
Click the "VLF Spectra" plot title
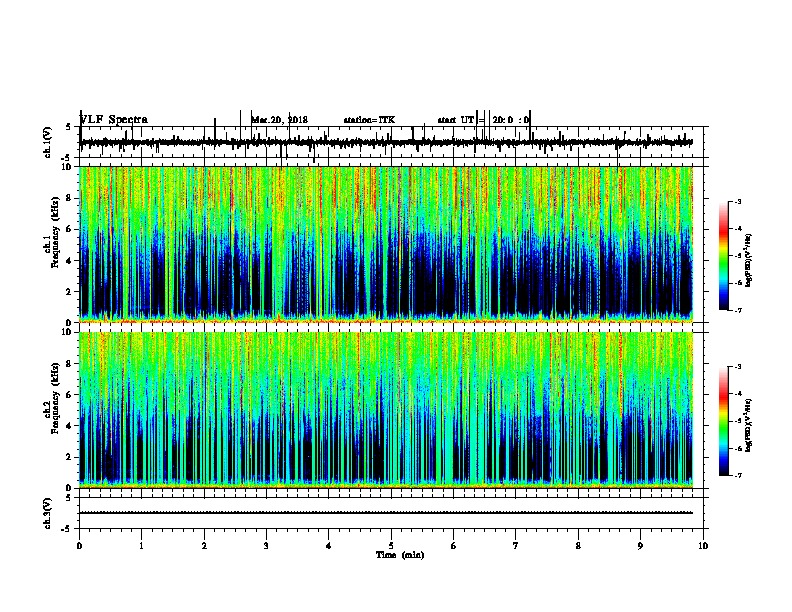(x=114, y=120)
